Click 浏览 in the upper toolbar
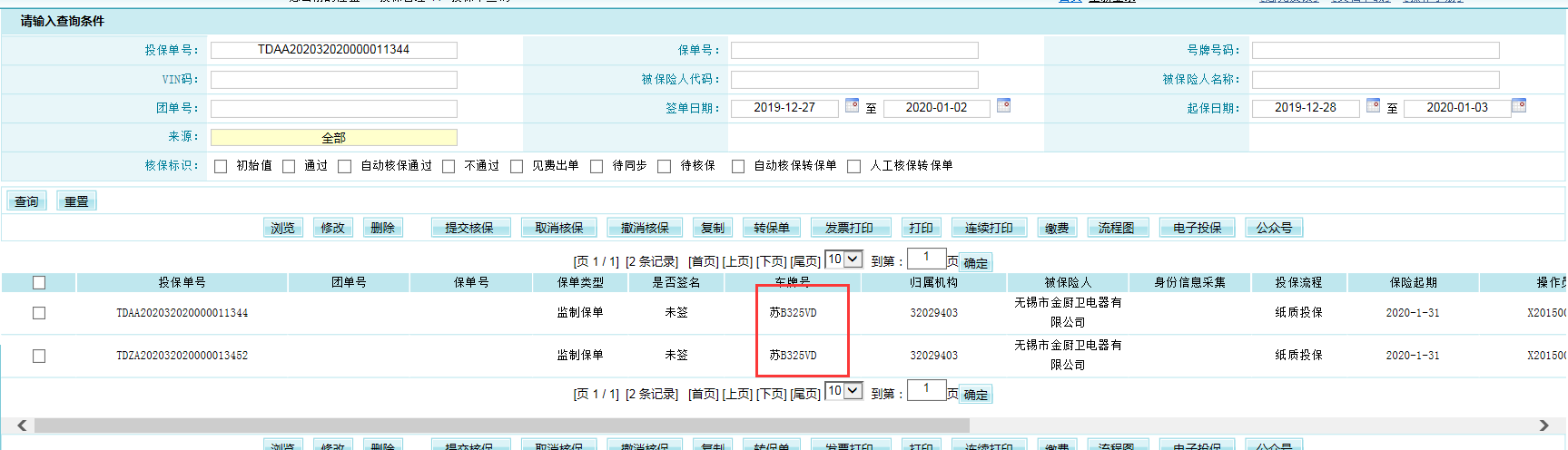The image size is (1568, 450). coord(282,228)
